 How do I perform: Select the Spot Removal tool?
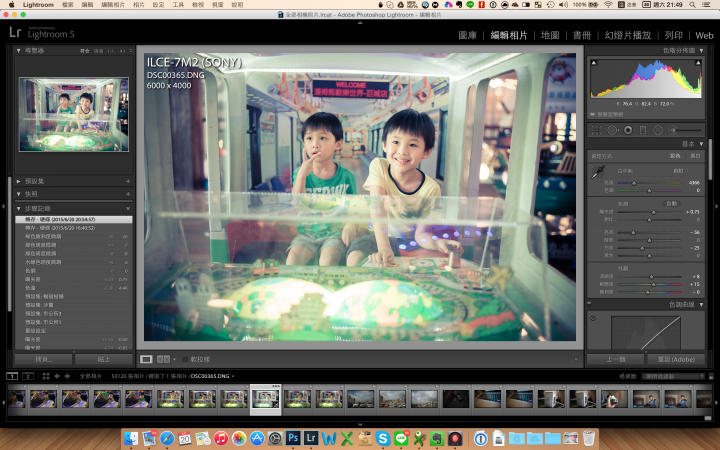(612, 130)
